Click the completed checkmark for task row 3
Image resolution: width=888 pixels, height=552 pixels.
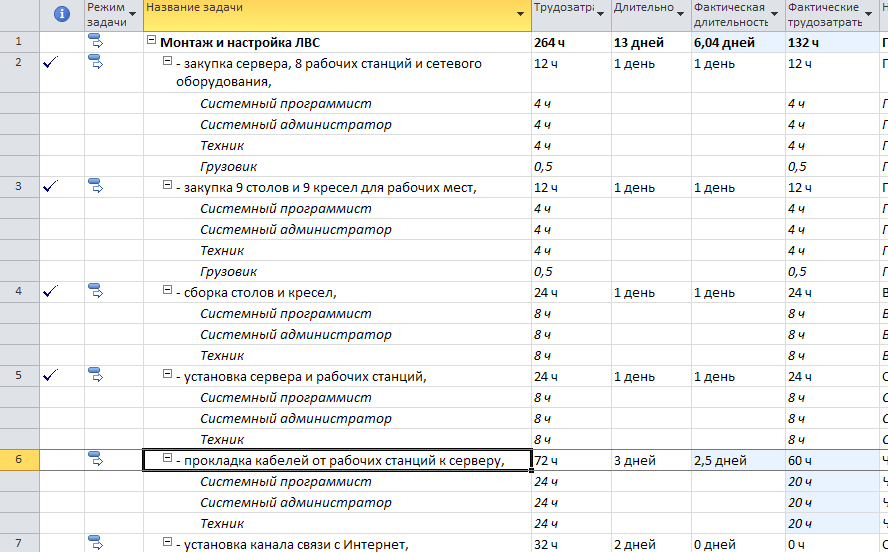pyautogui.click(x=50, y=186)
